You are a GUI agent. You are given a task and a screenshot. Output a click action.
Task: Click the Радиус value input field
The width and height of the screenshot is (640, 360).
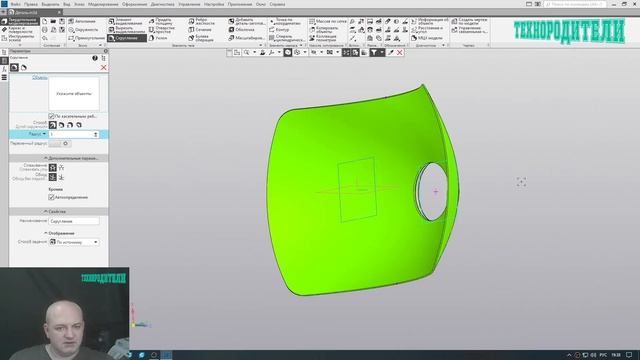[x=74, y=134]
